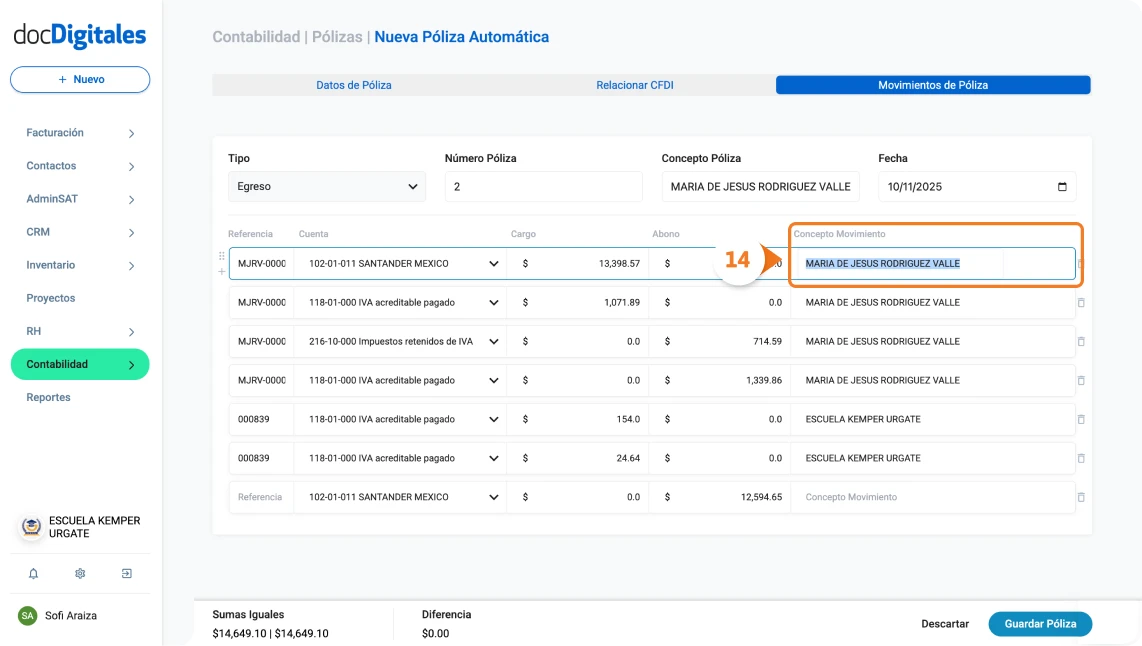Click the Número Póliza input field

[x=543, y=186]
